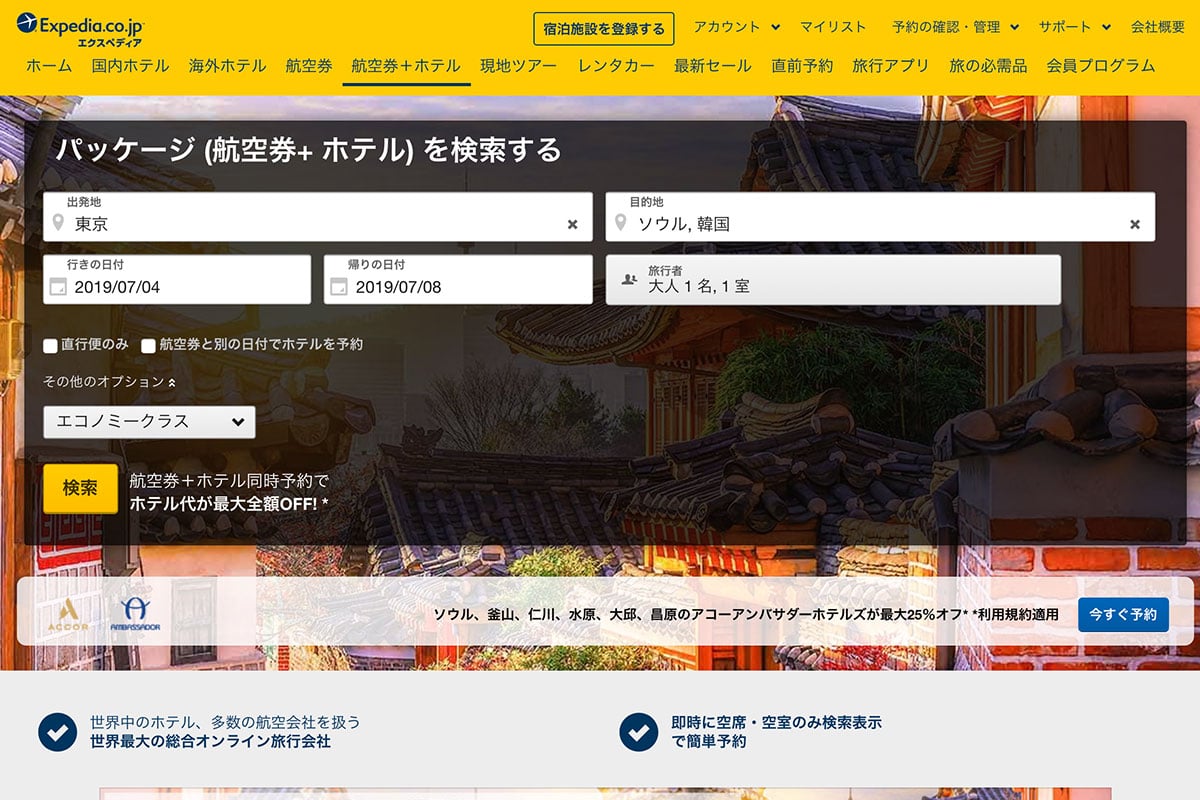
Task: Open the 旅の必需品 tab
Action: [988, 66]
